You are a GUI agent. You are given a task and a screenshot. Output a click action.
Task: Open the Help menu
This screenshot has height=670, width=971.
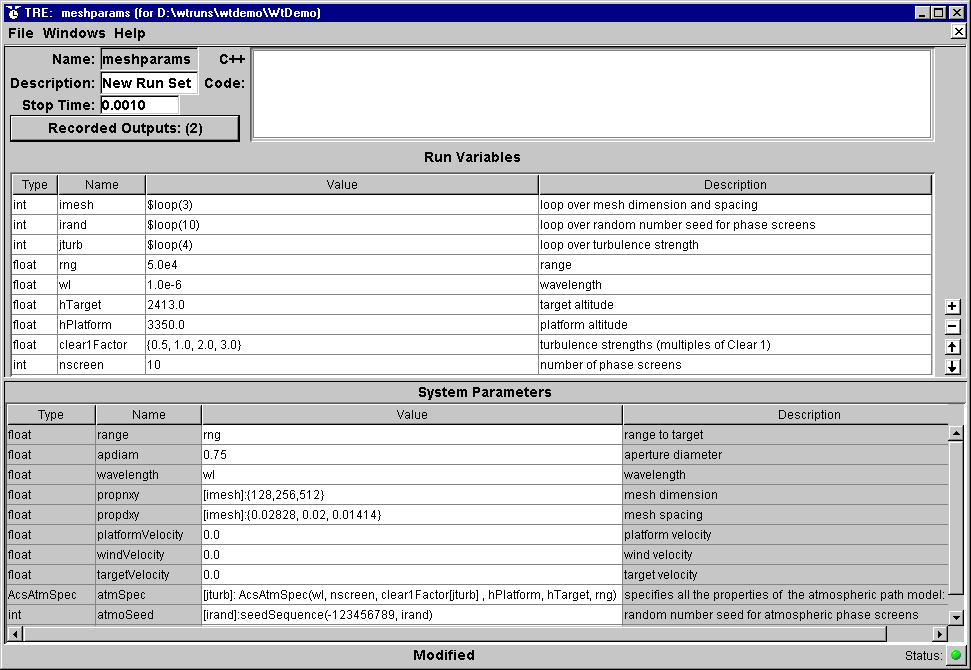pos(129,33)
